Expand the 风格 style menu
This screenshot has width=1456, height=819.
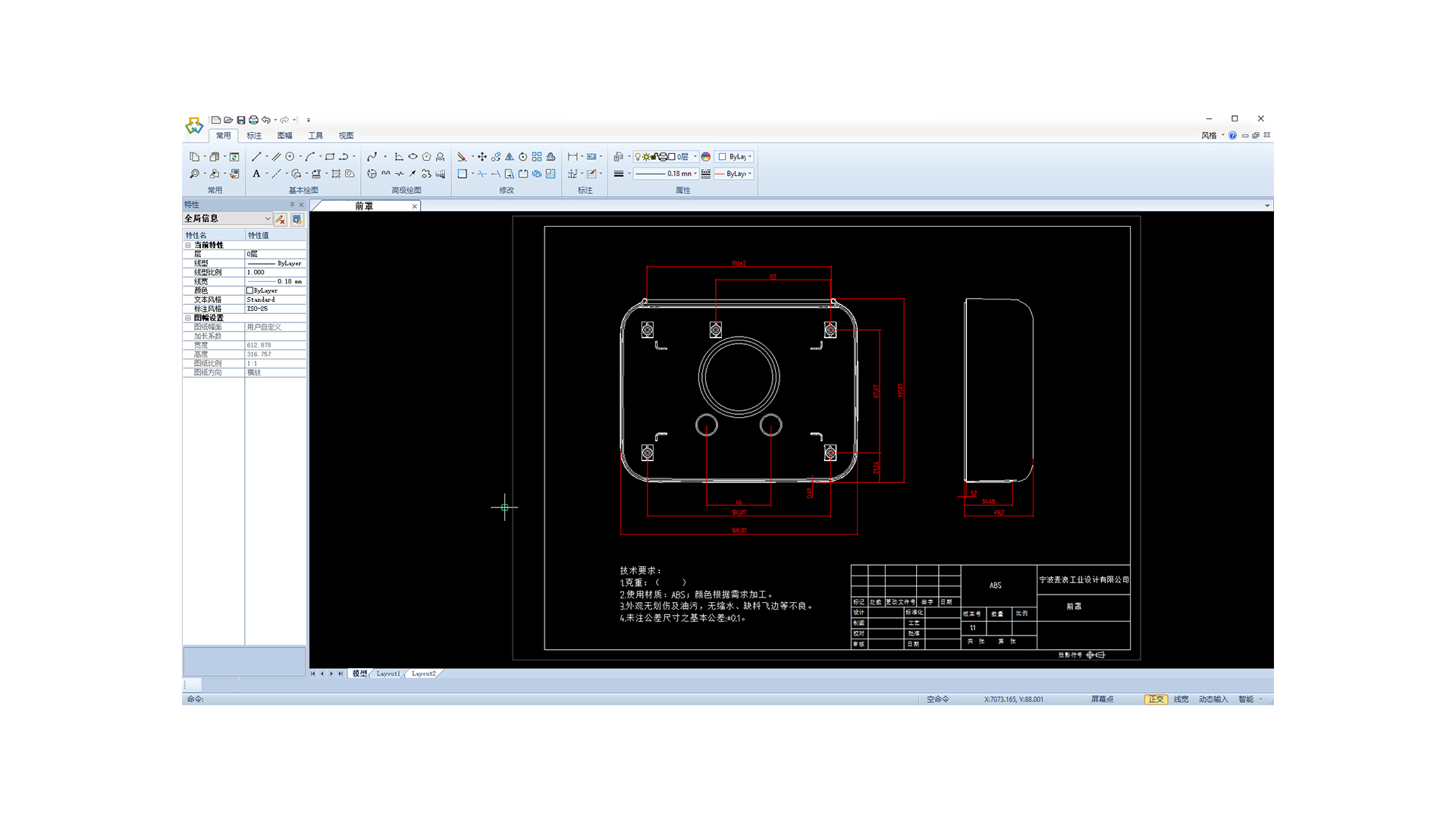[x=1212, y=136]
